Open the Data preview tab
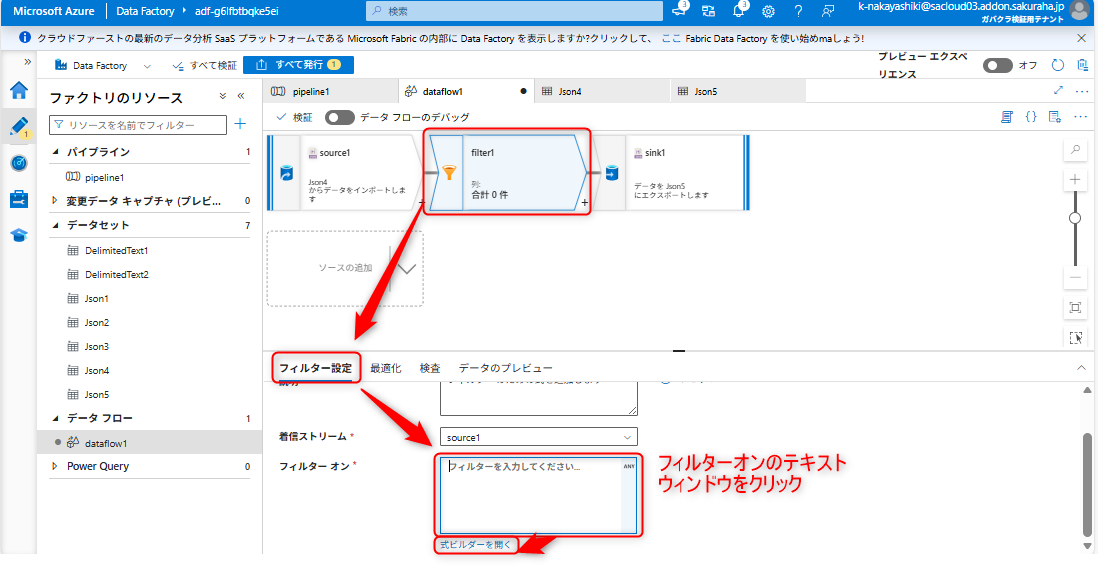 pyautogui.click(x=506, y=368)
